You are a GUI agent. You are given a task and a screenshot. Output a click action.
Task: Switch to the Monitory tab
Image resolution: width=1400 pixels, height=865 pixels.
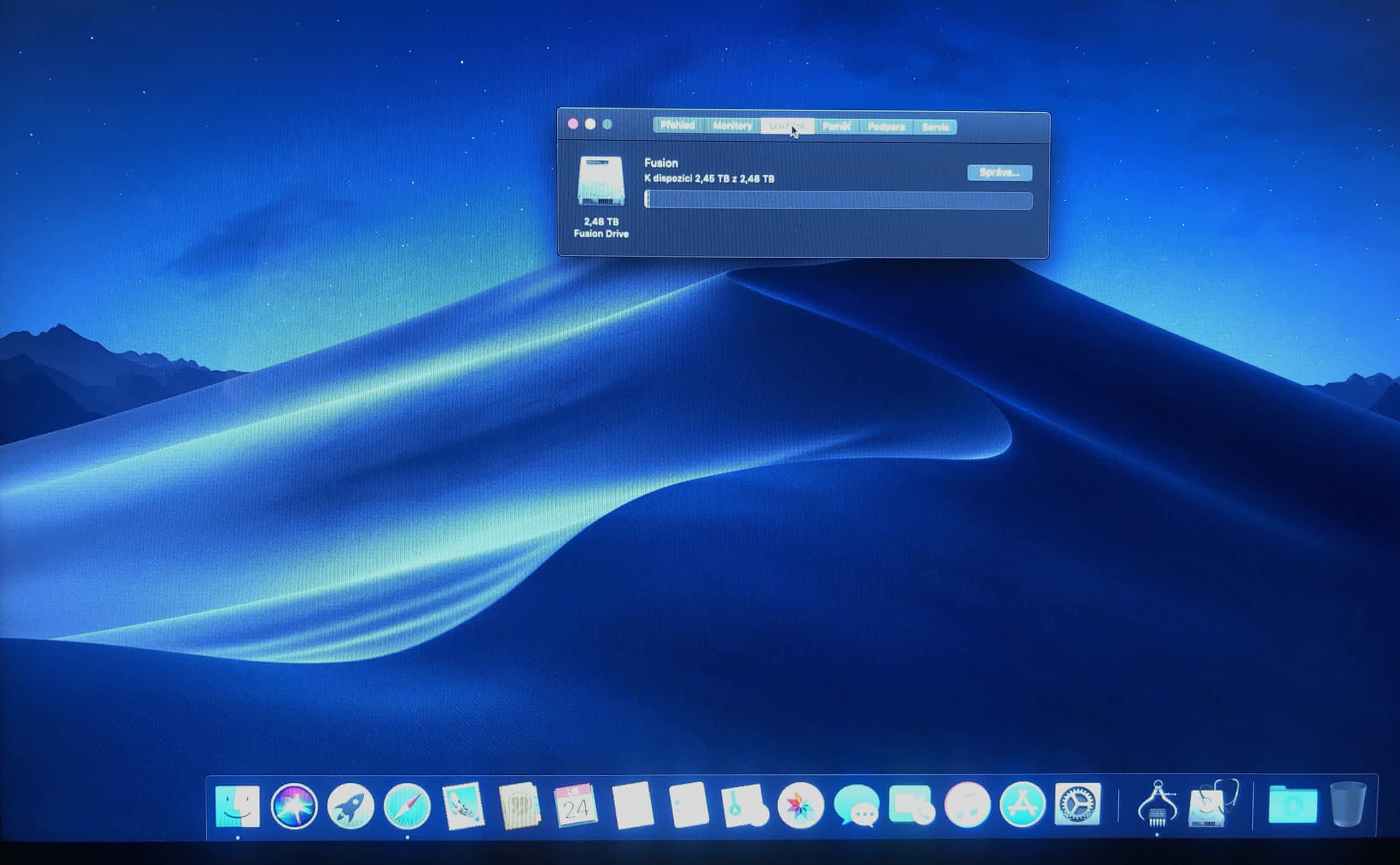click(x=732, y=126)
